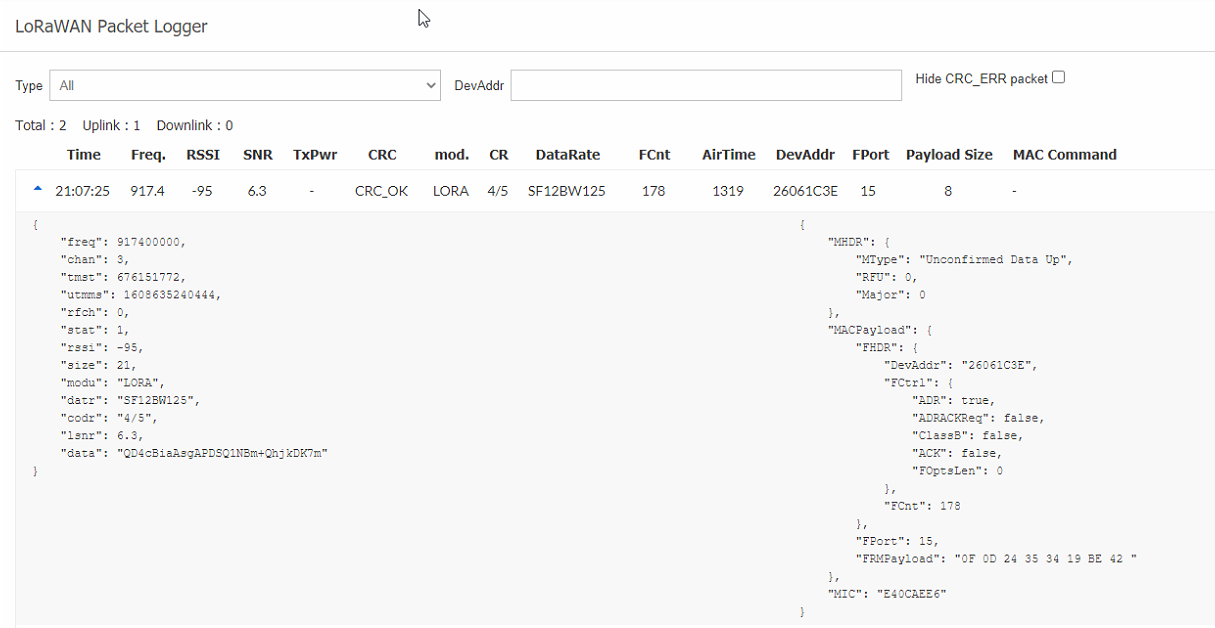Click the RSSI column header
Screen dimensions: 1215x628
pos(204,155)
